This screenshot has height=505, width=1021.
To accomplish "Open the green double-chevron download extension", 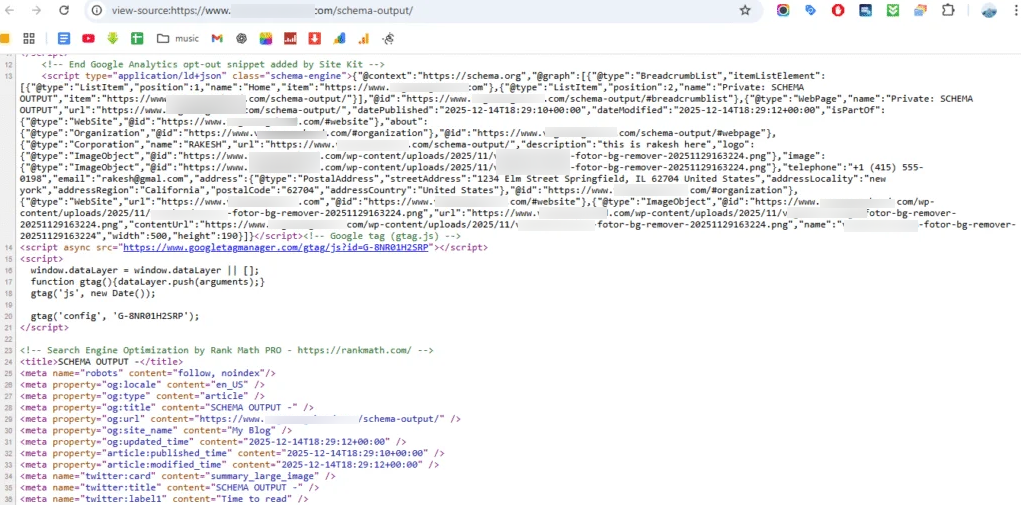I will coord(893,10).
